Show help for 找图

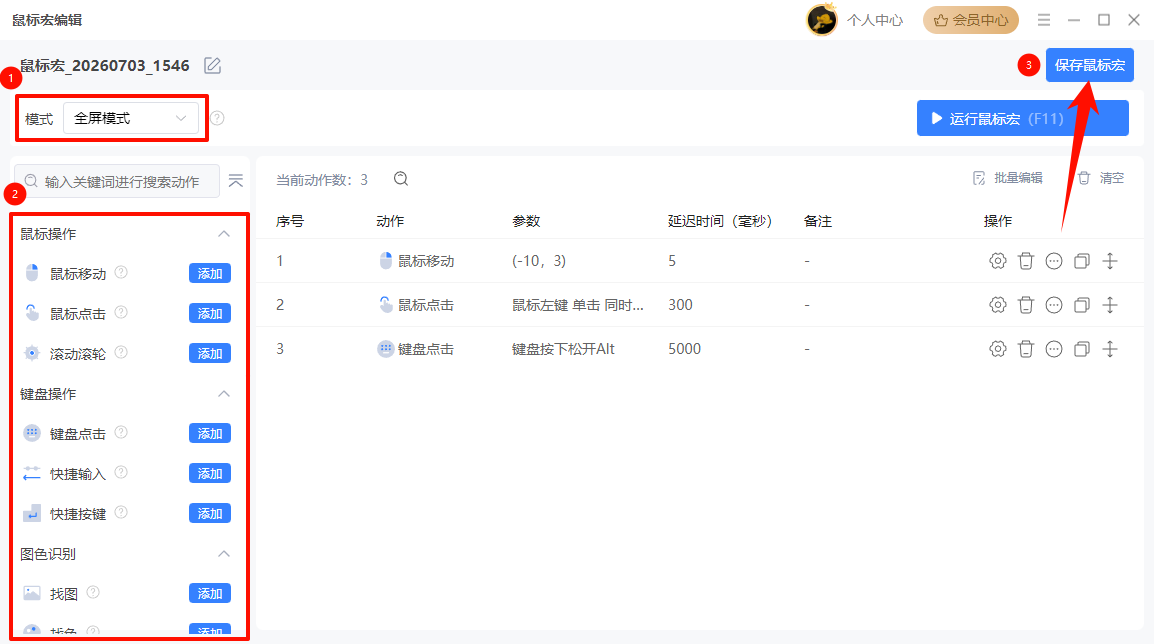93,592
